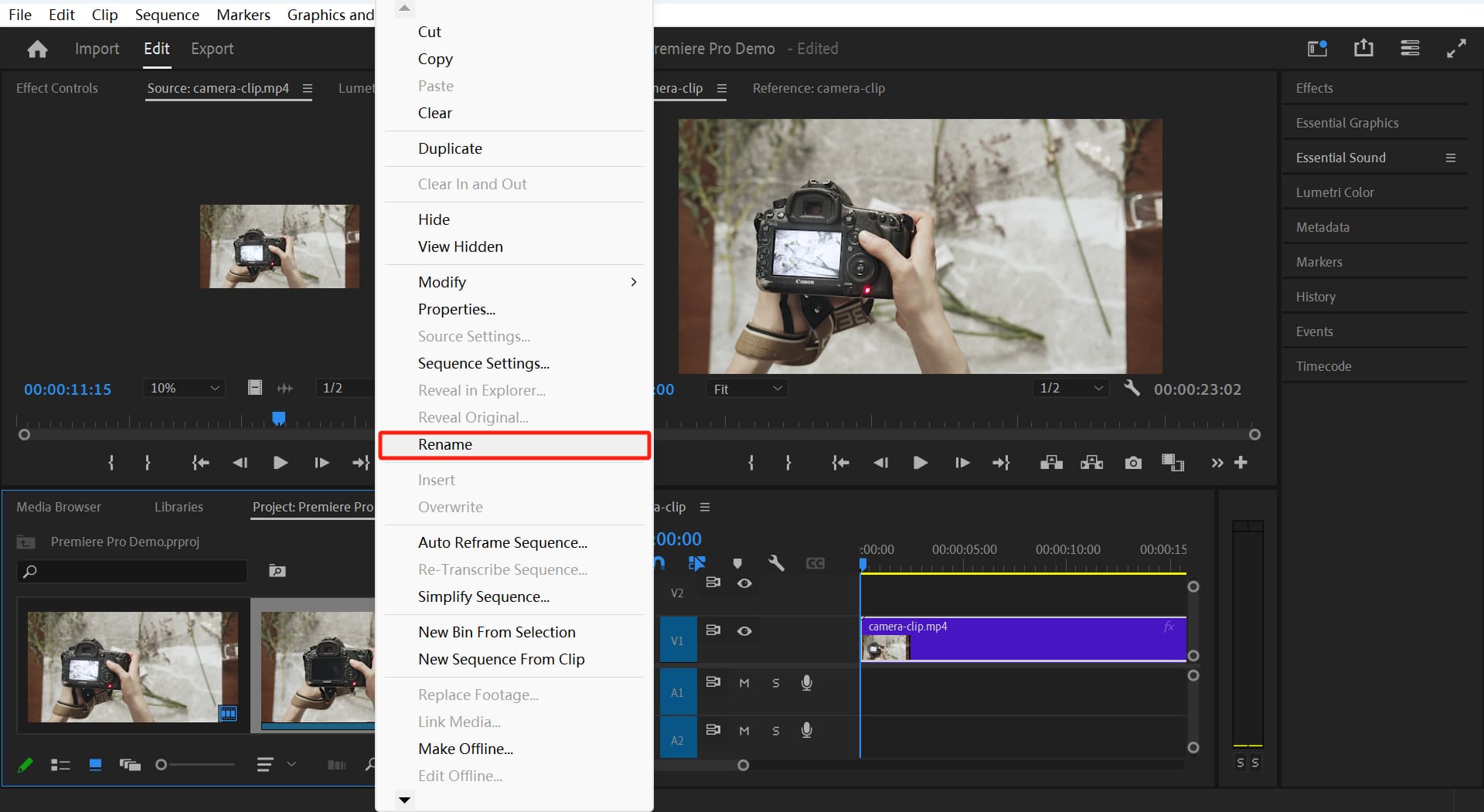Viewport: 1484px width, 812px height.
Task: Open timeline display settings wrench icon
Action: [777, 563]
